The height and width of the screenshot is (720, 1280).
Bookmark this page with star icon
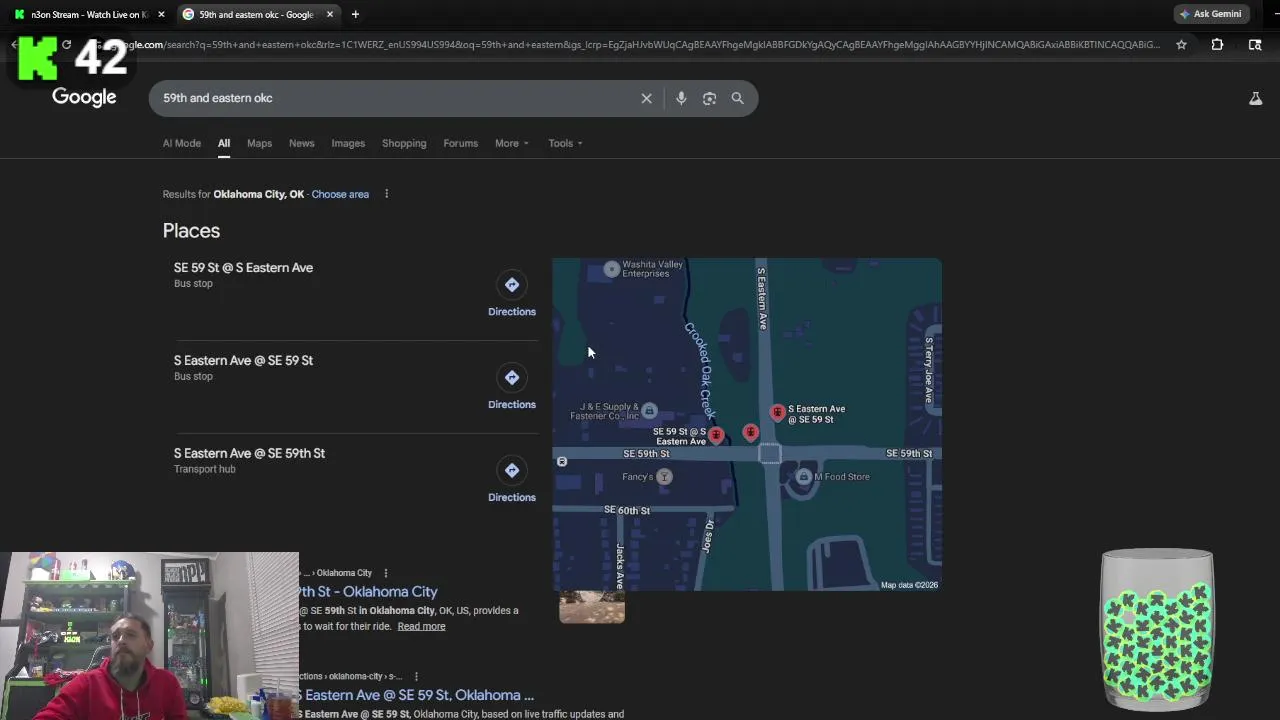pyautogui.click(x=1181, y=44)
